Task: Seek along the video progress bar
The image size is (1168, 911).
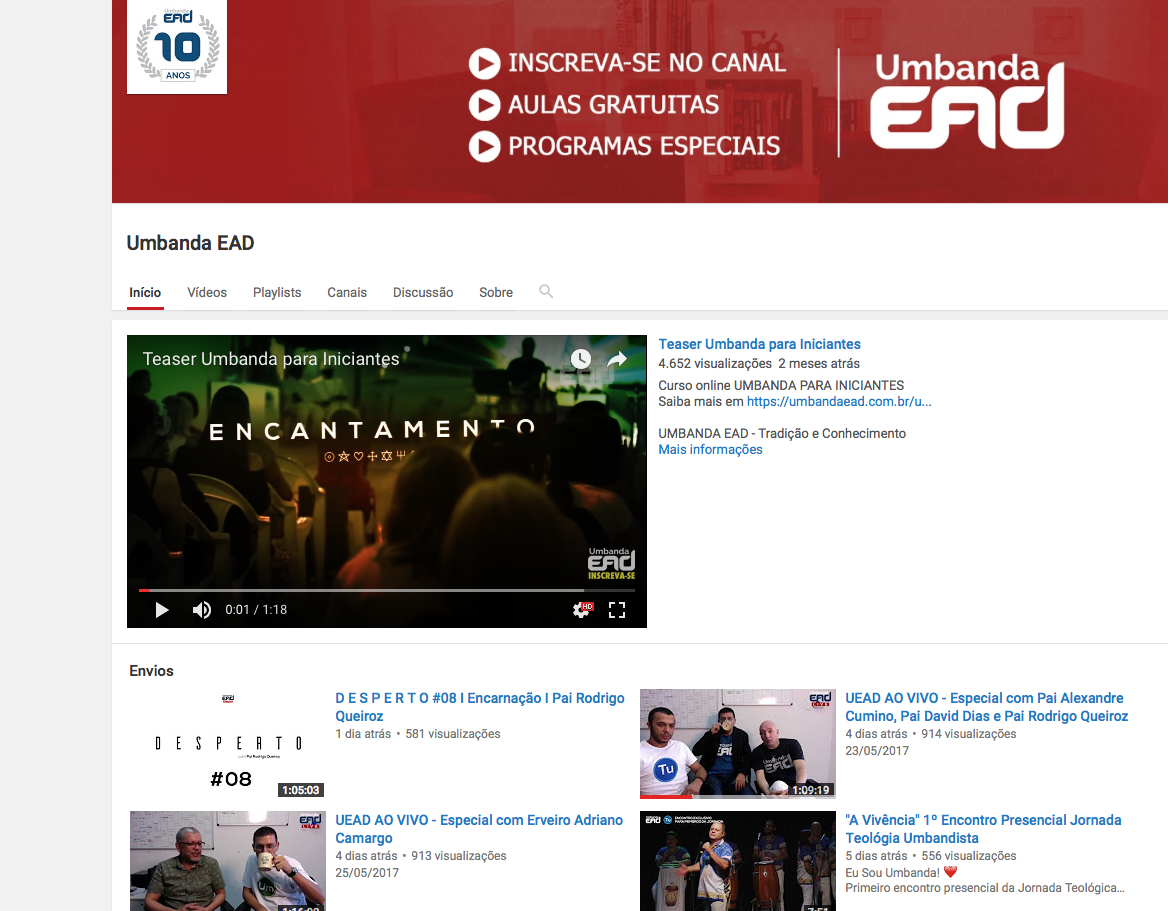Action: pos(387,590)
